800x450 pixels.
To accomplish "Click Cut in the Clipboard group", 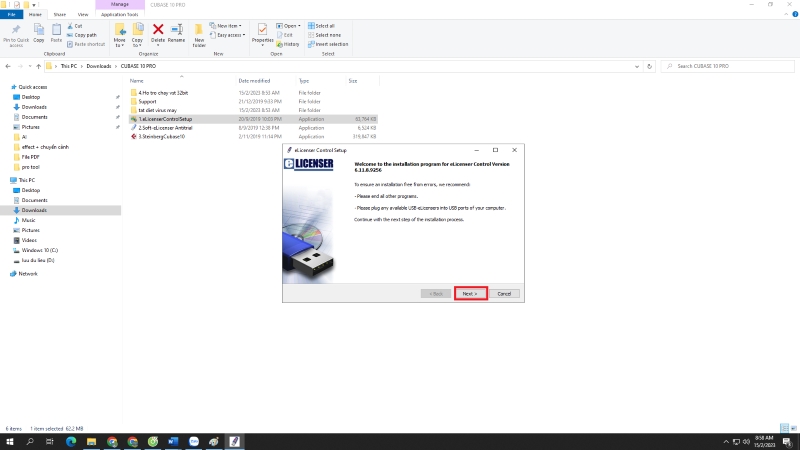I will click(75, 26).
